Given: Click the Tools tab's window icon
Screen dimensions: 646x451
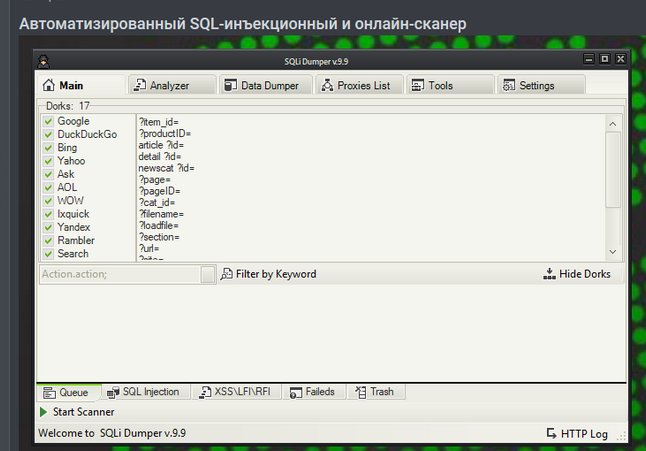Looking at the screenshot, I should 418,85.
